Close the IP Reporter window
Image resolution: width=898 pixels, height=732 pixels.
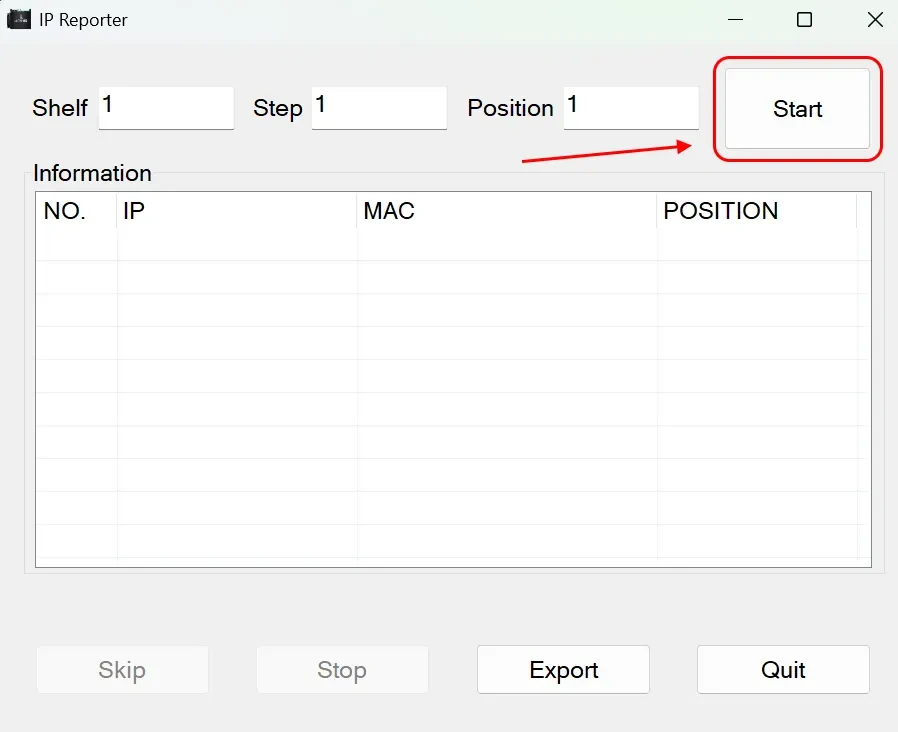point(875,19)
